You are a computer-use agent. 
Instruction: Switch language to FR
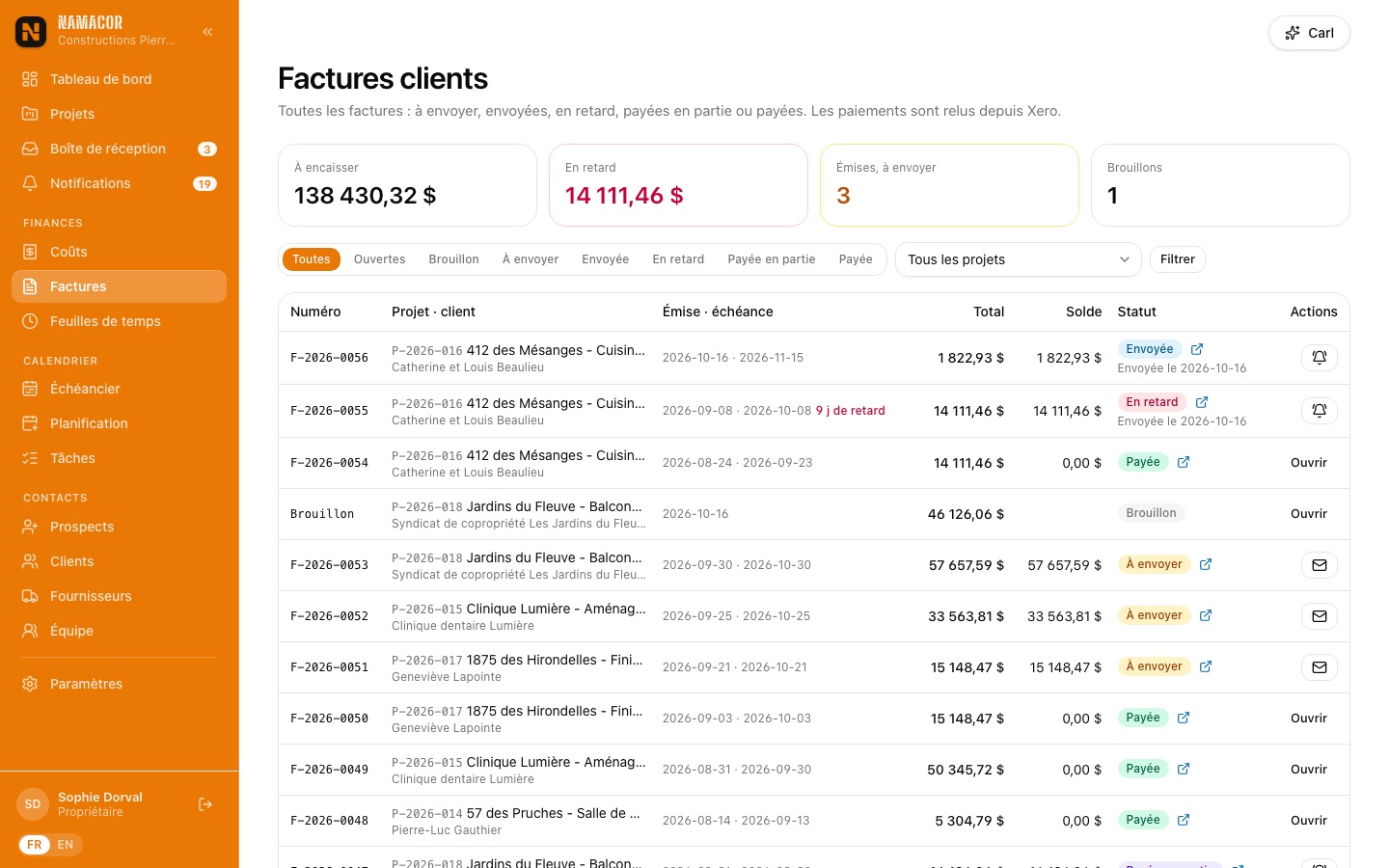35,845
